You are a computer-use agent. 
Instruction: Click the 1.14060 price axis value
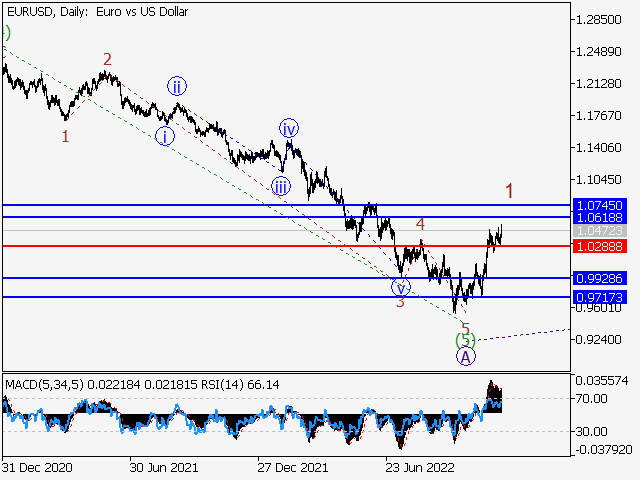click(x=598, y=147)
